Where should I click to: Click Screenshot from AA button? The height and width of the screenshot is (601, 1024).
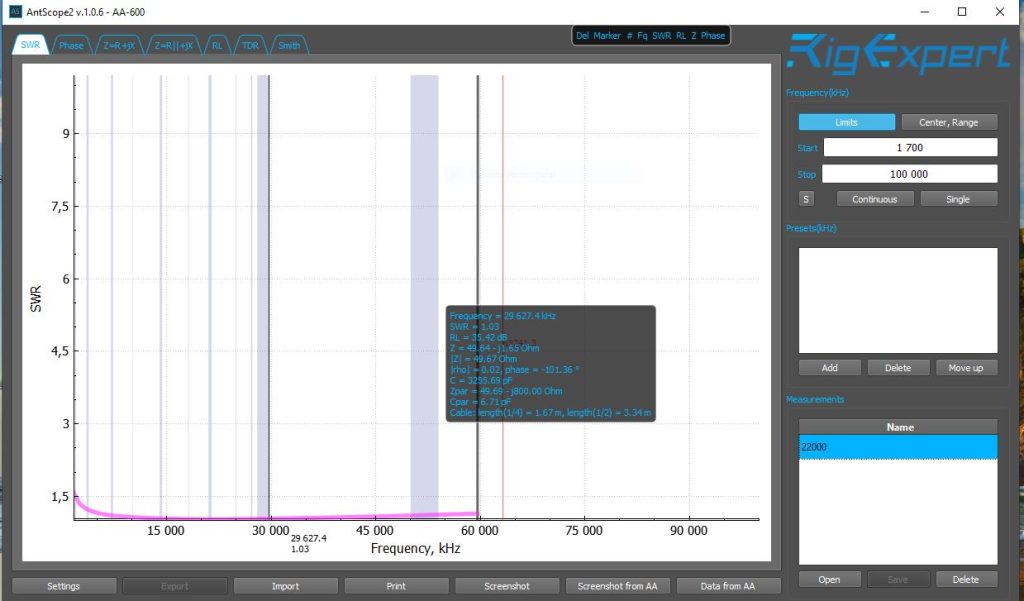pyautogui.click(x=617, y=586)
